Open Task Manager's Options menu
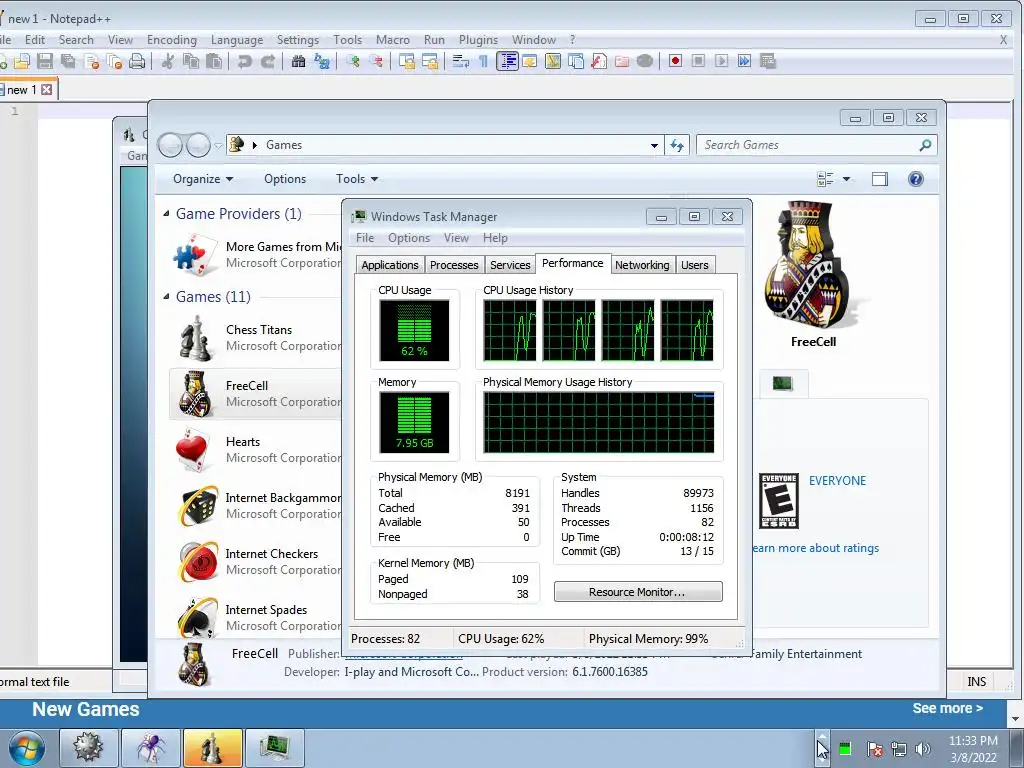Image resolution: width=1024 pixels, height=768 pixels. [409, 238]
